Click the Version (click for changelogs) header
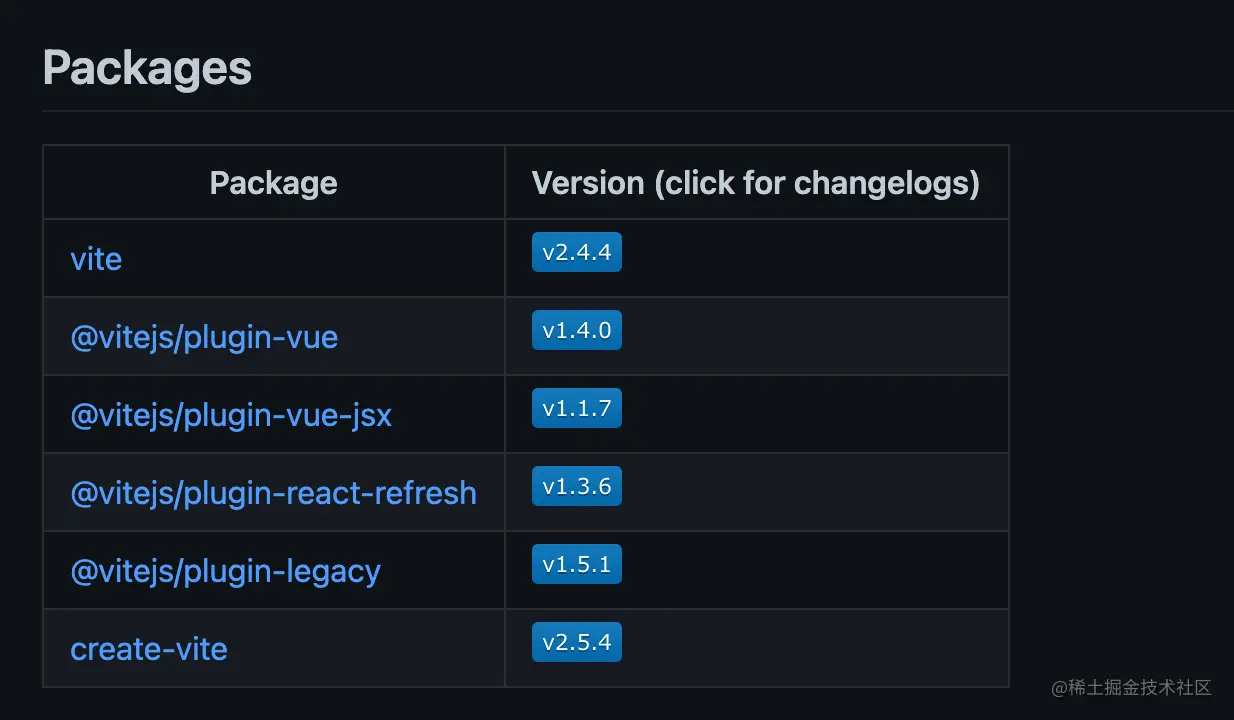Viewport: 1234px width, 720px height. (755, 183)
